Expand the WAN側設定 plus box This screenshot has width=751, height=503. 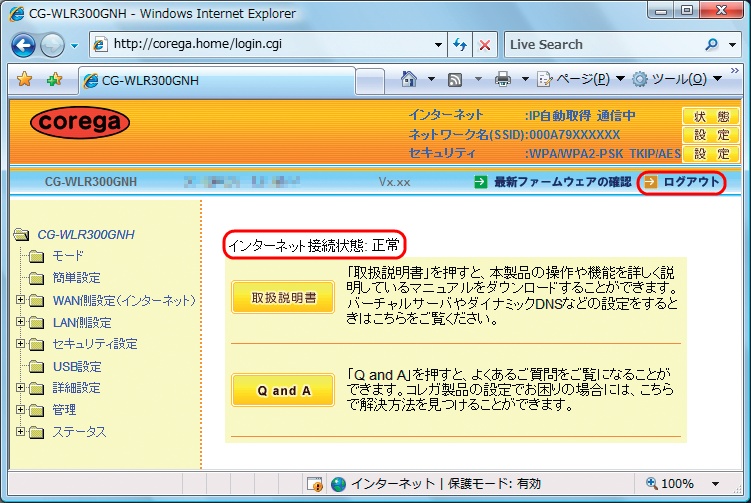click(20, 300)
